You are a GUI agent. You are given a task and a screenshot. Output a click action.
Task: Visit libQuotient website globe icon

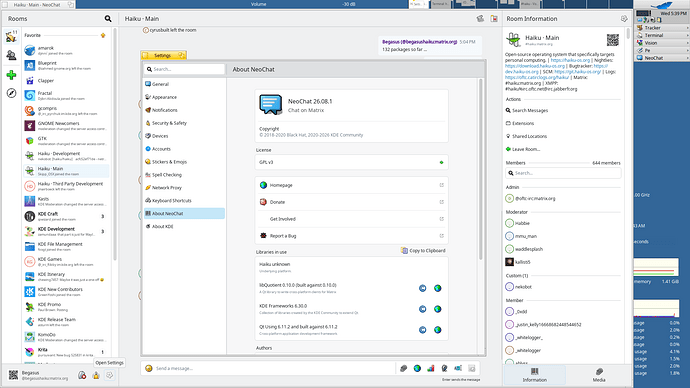click(437, 288)
